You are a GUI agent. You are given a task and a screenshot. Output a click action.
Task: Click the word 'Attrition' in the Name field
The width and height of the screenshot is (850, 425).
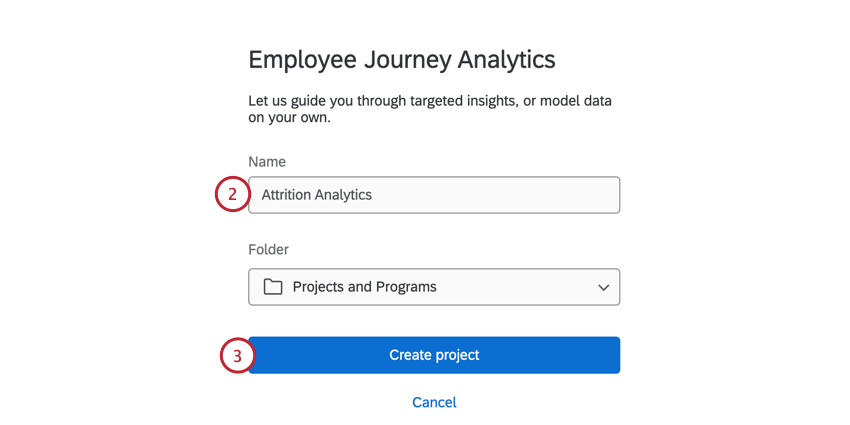tap(286, 195)
